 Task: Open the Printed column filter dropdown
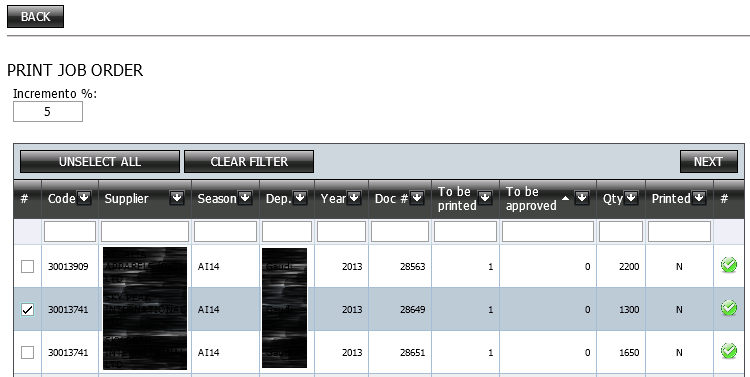699,198
